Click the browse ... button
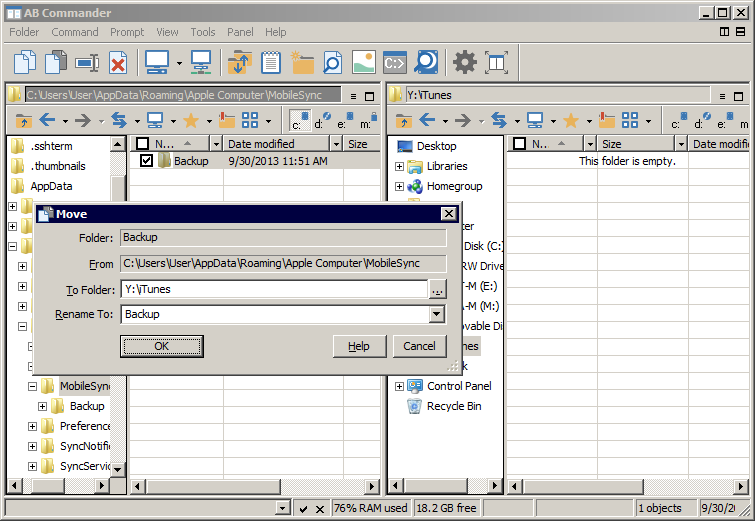 click(437, 290)
